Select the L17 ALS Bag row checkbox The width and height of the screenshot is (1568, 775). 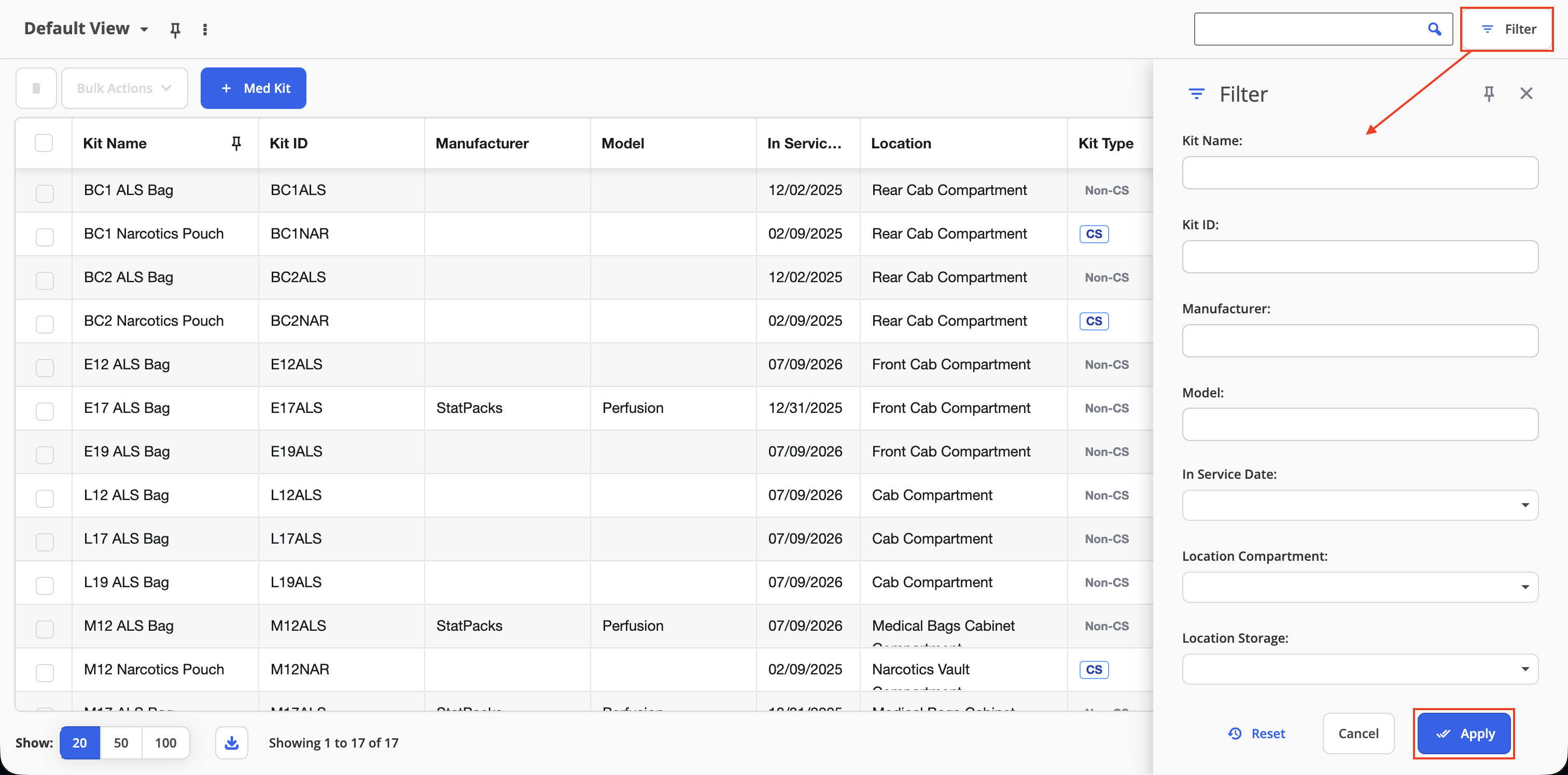click(45, 542)
